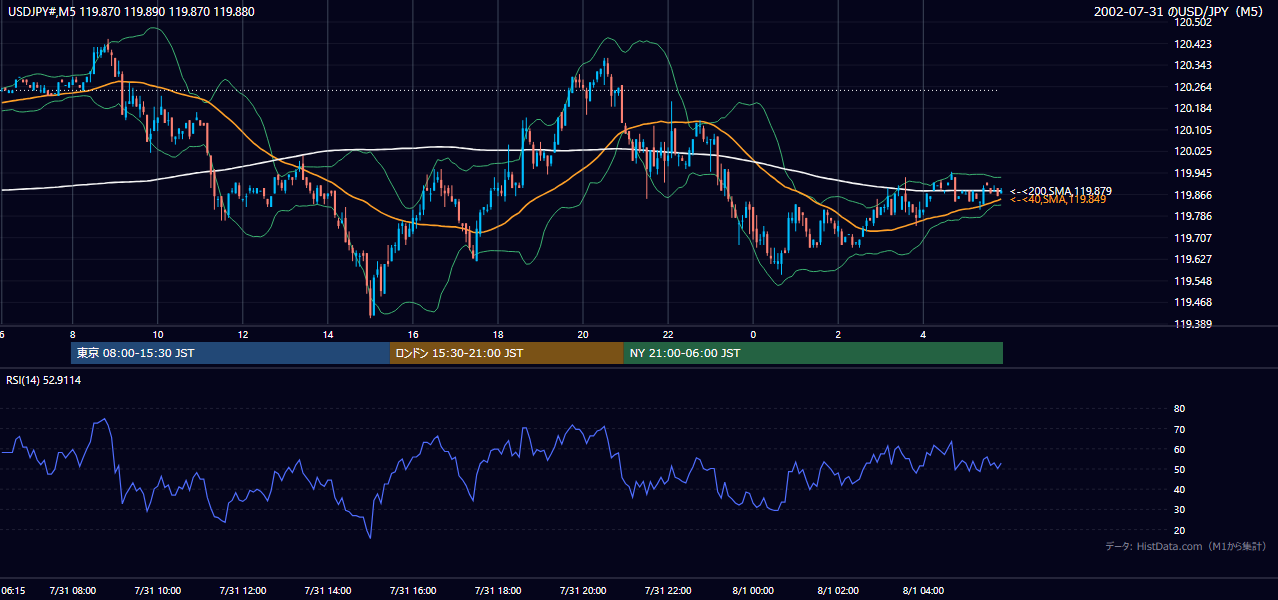Click price axis label 119.548
This screenshot has width=1278, height=600.
[x=1193, y=281]
